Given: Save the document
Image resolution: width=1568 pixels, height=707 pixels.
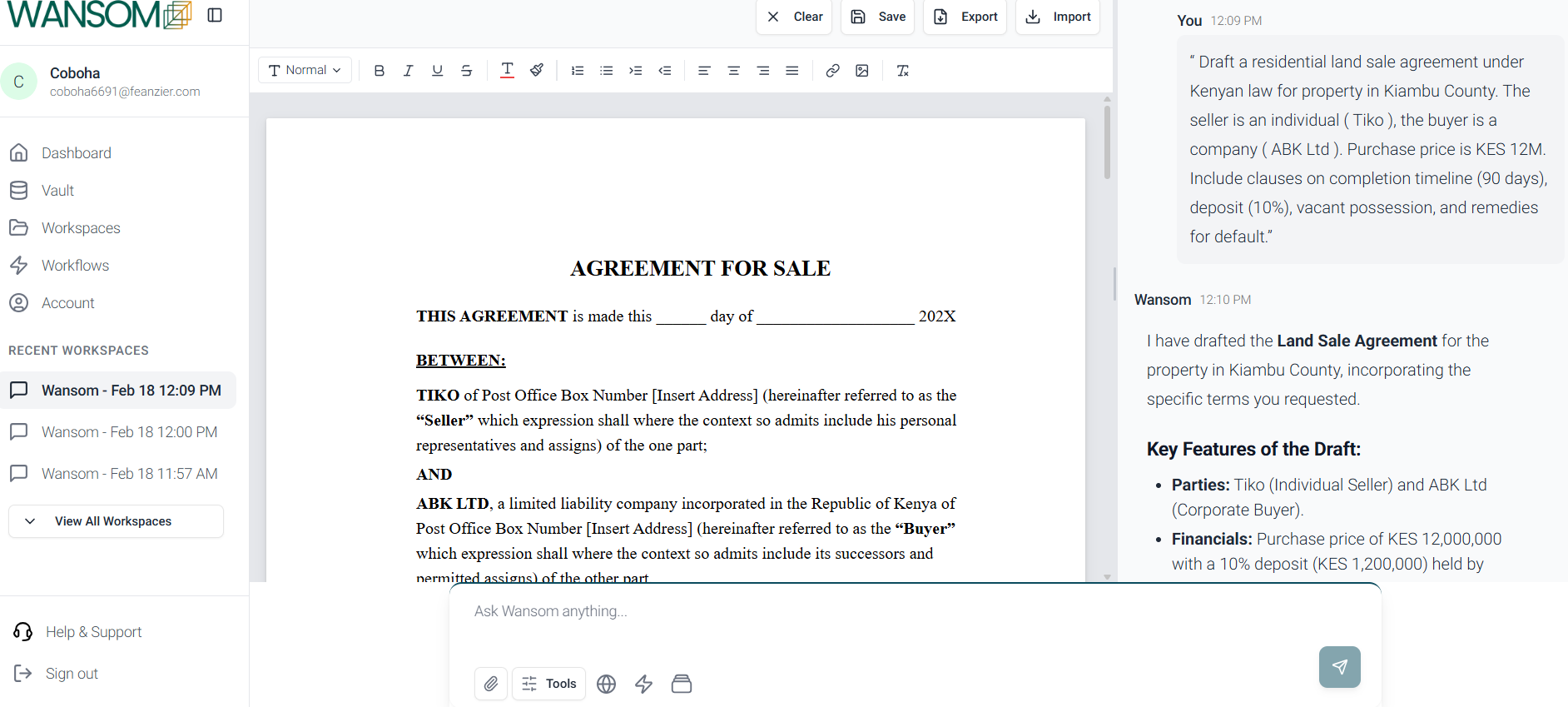Looking at the screenshot, I should (878, 17).
